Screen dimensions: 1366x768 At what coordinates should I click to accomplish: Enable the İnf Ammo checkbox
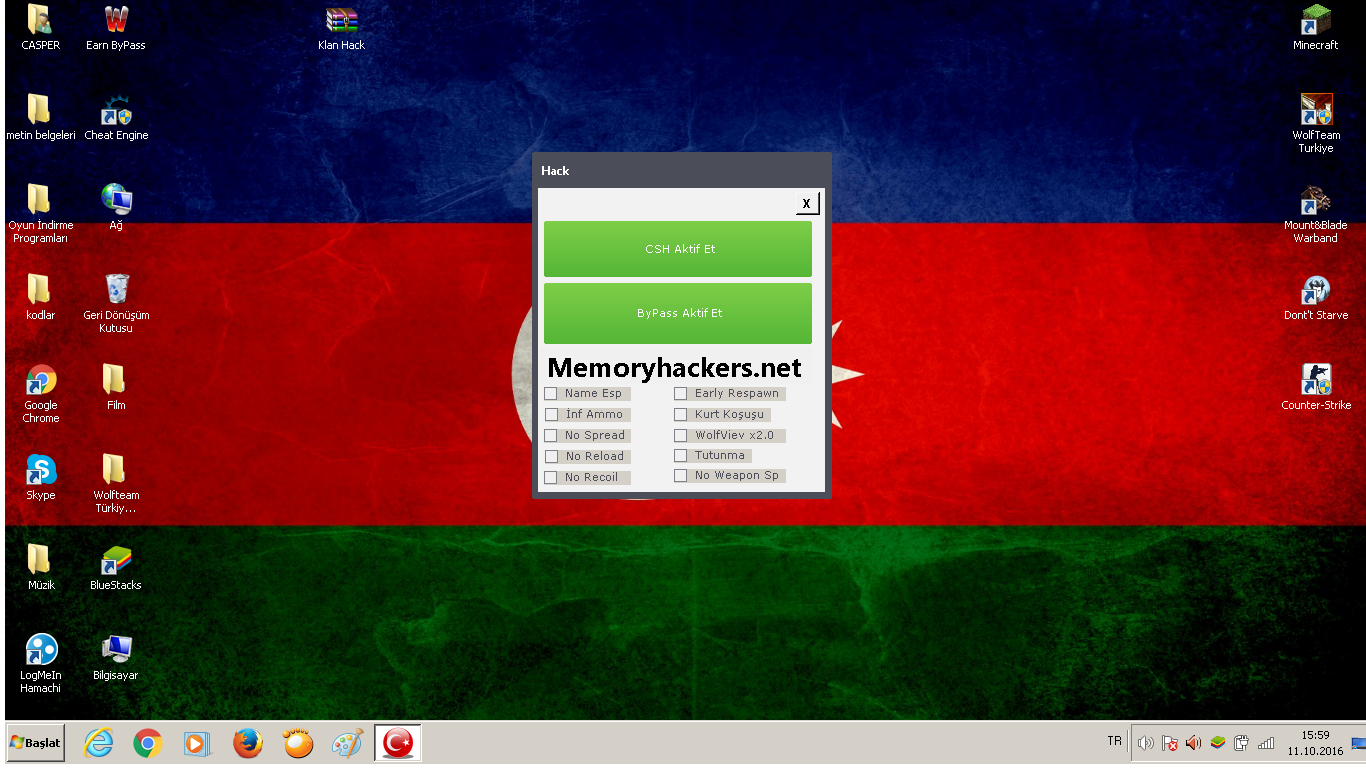pos(550,414)
